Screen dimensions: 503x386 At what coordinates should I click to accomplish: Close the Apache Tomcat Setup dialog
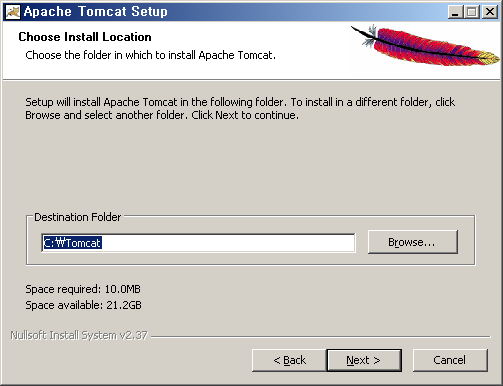tap(490, 12)
